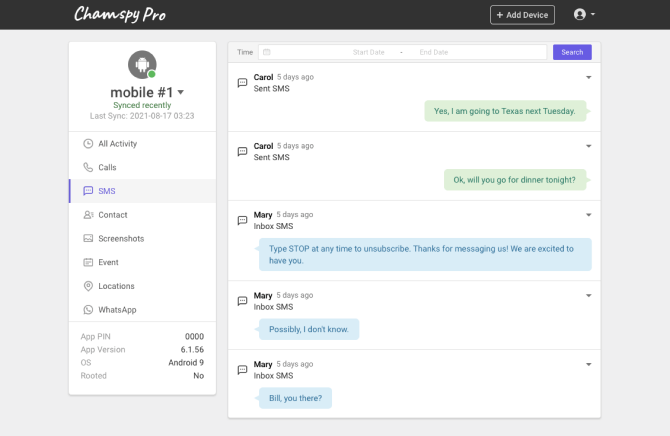Click the WhatsApp icon in sidebar
This screenshot has width=670, height=436.
(88, 310)
